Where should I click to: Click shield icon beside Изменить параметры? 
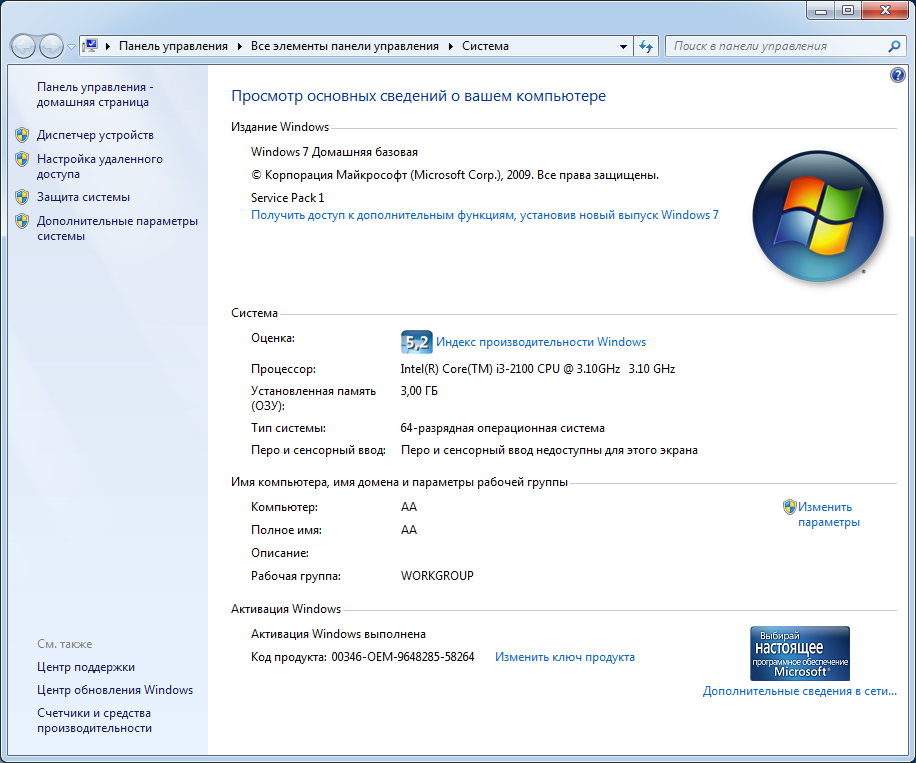pyautogui.click(x=790, y=507)
